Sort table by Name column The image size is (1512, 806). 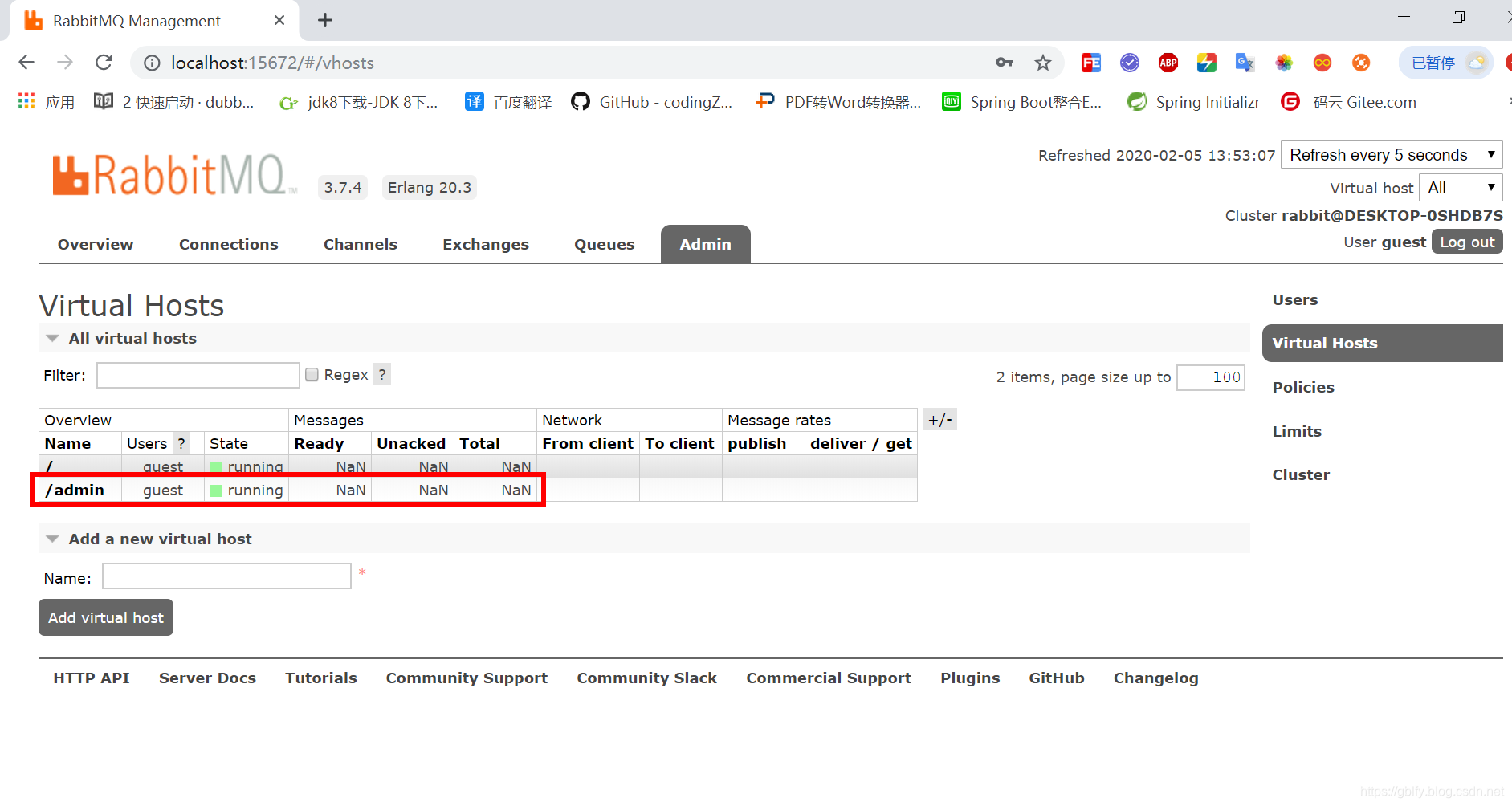click(67, 443)
